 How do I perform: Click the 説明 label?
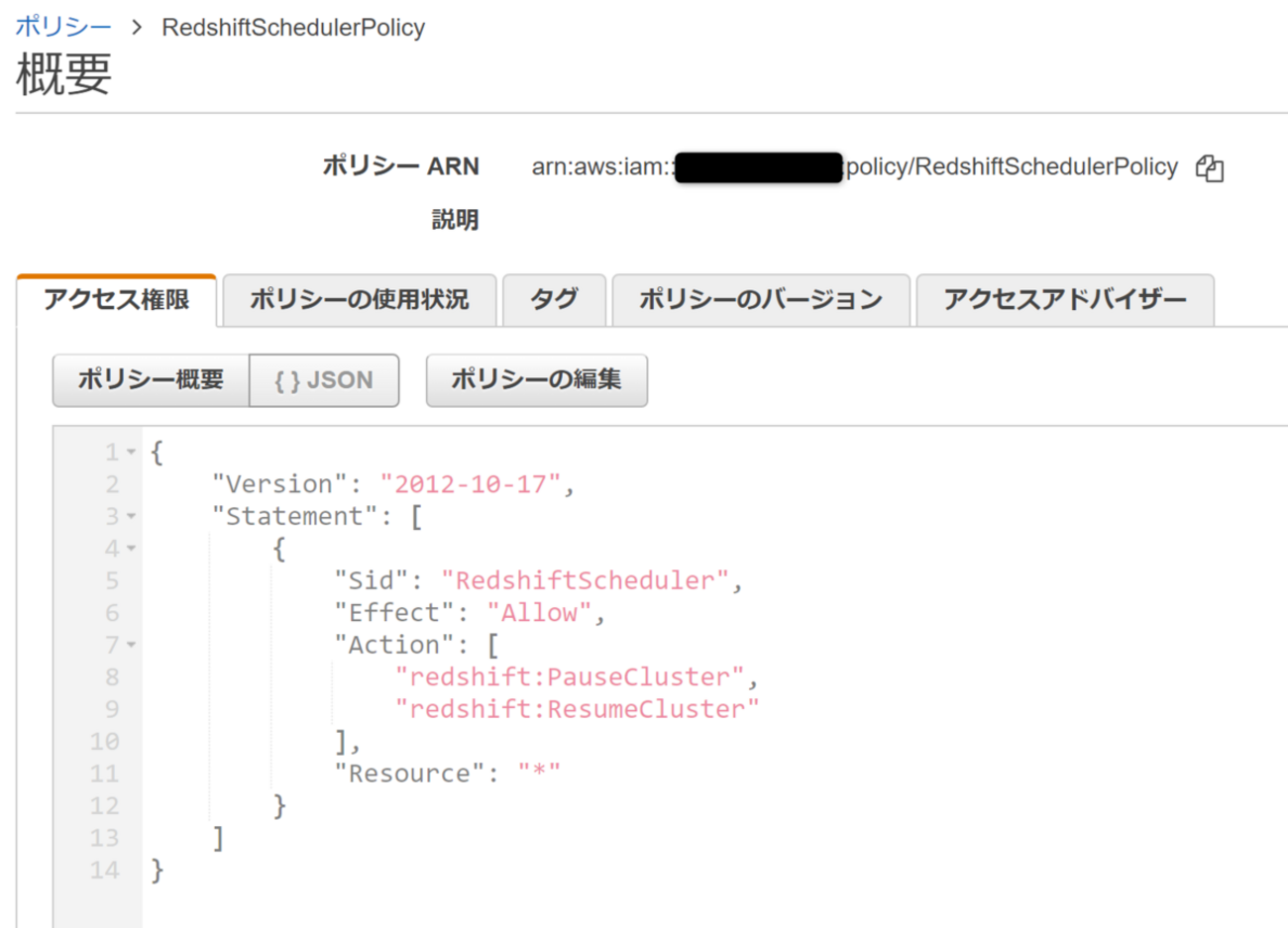(x=455, y=220)
